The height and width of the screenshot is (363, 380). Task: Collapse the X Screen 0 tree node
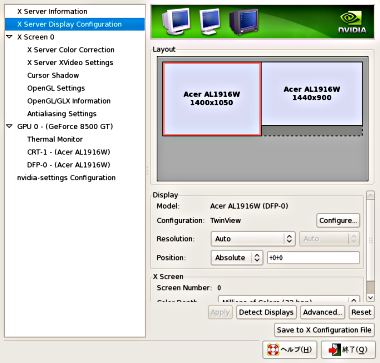point(9,37)
